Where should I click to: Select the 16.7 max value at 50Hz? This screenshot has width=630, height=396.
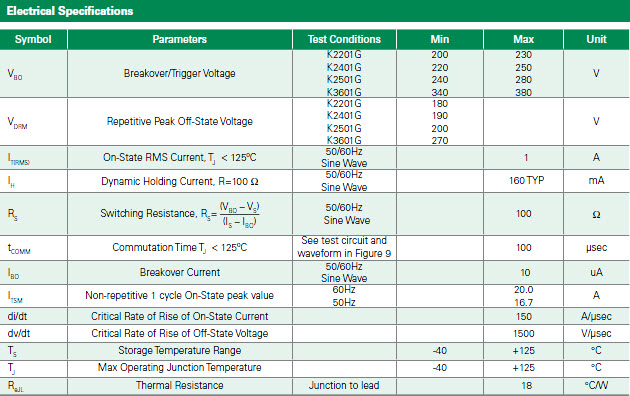524,302
